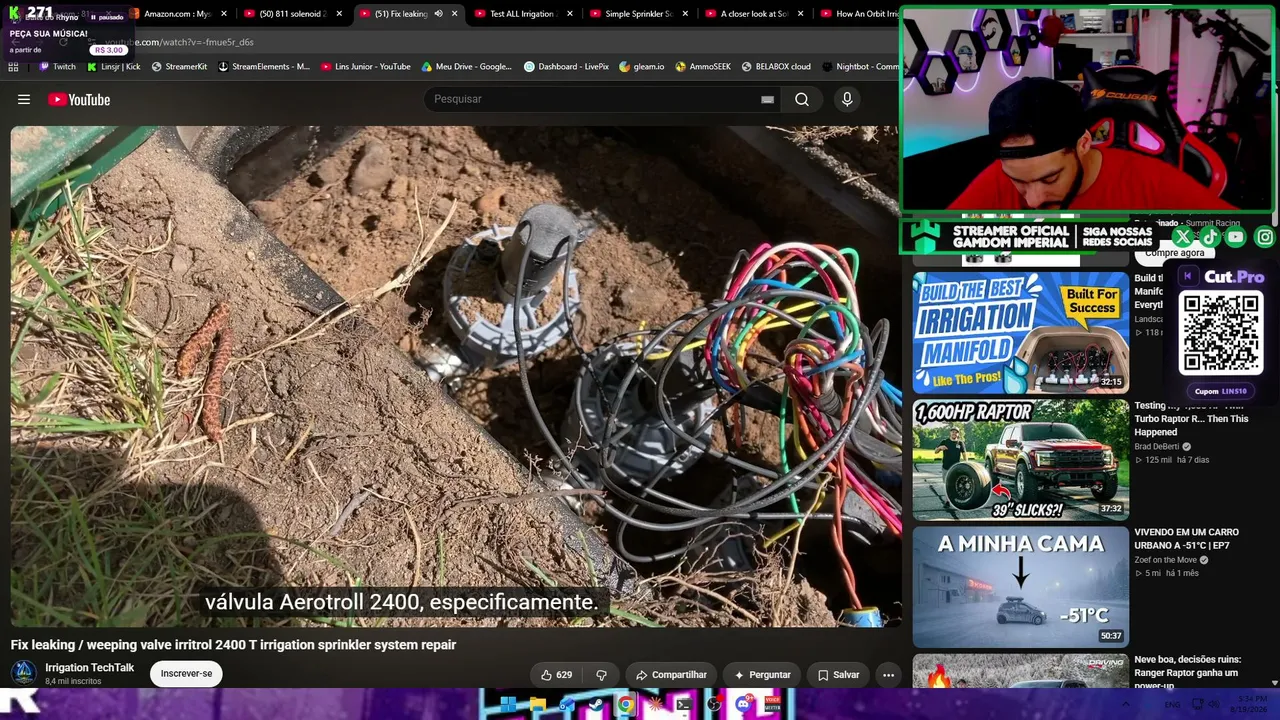Click the Perguntar ask button
The height and width of the screenshot is (720, 1280).
click(x=762, y=675)
